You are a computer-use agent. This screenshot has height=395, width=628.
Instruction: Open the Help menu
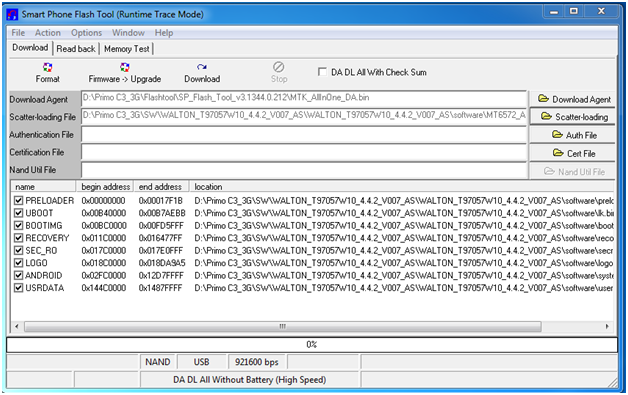(x=164, y=33)
